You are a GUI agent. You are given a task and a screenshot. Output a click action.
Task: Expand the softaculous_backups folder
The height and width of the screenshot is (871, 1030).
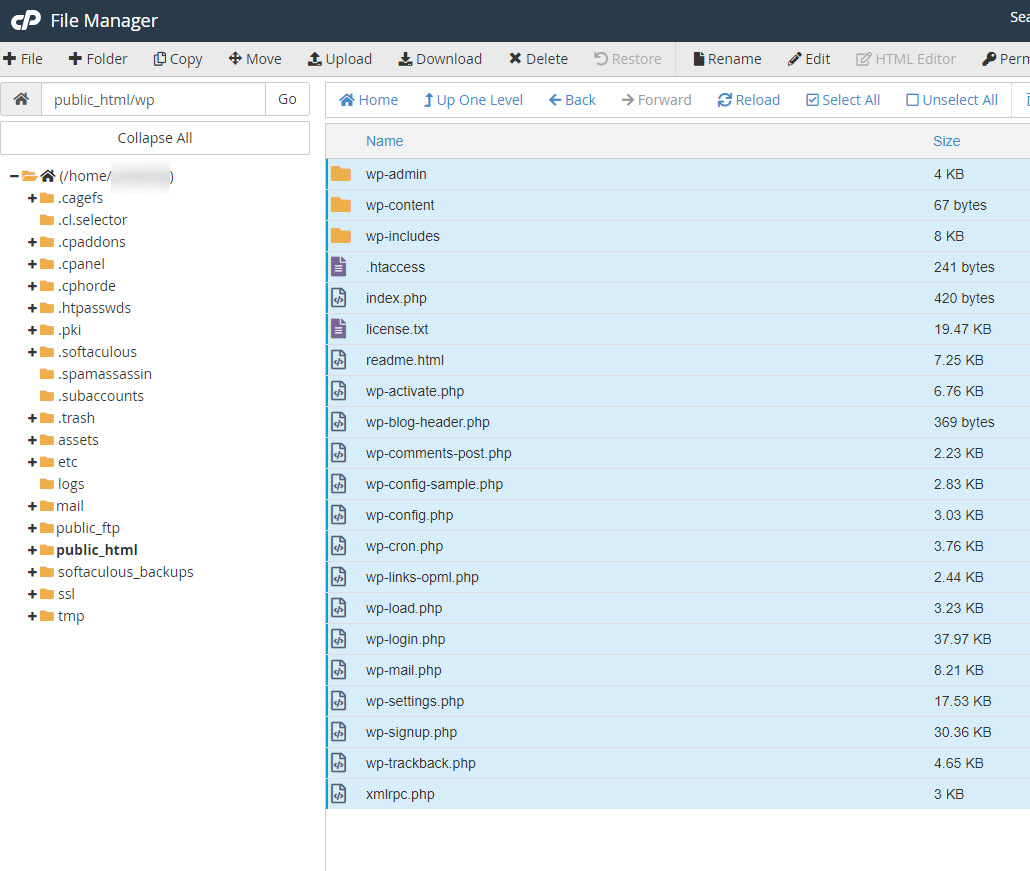[x=32, y=572]
